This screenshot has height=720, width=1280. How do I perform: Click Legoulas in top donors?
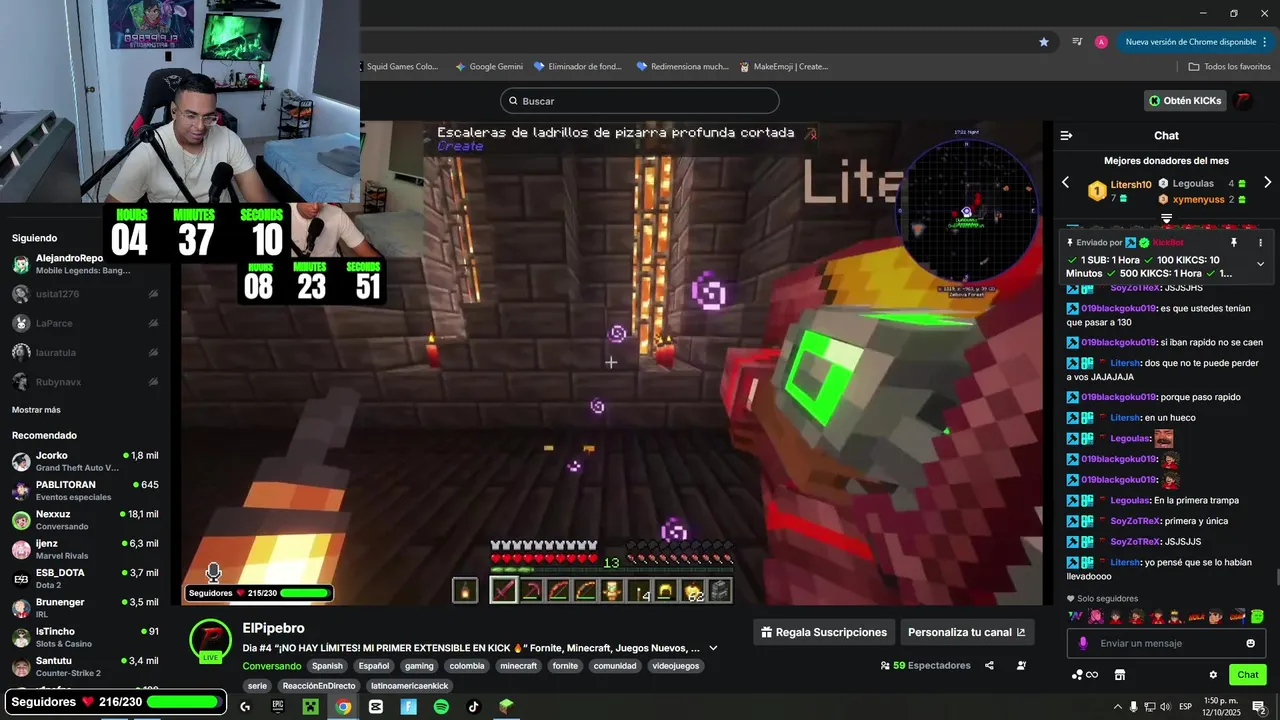[1193, 184]
